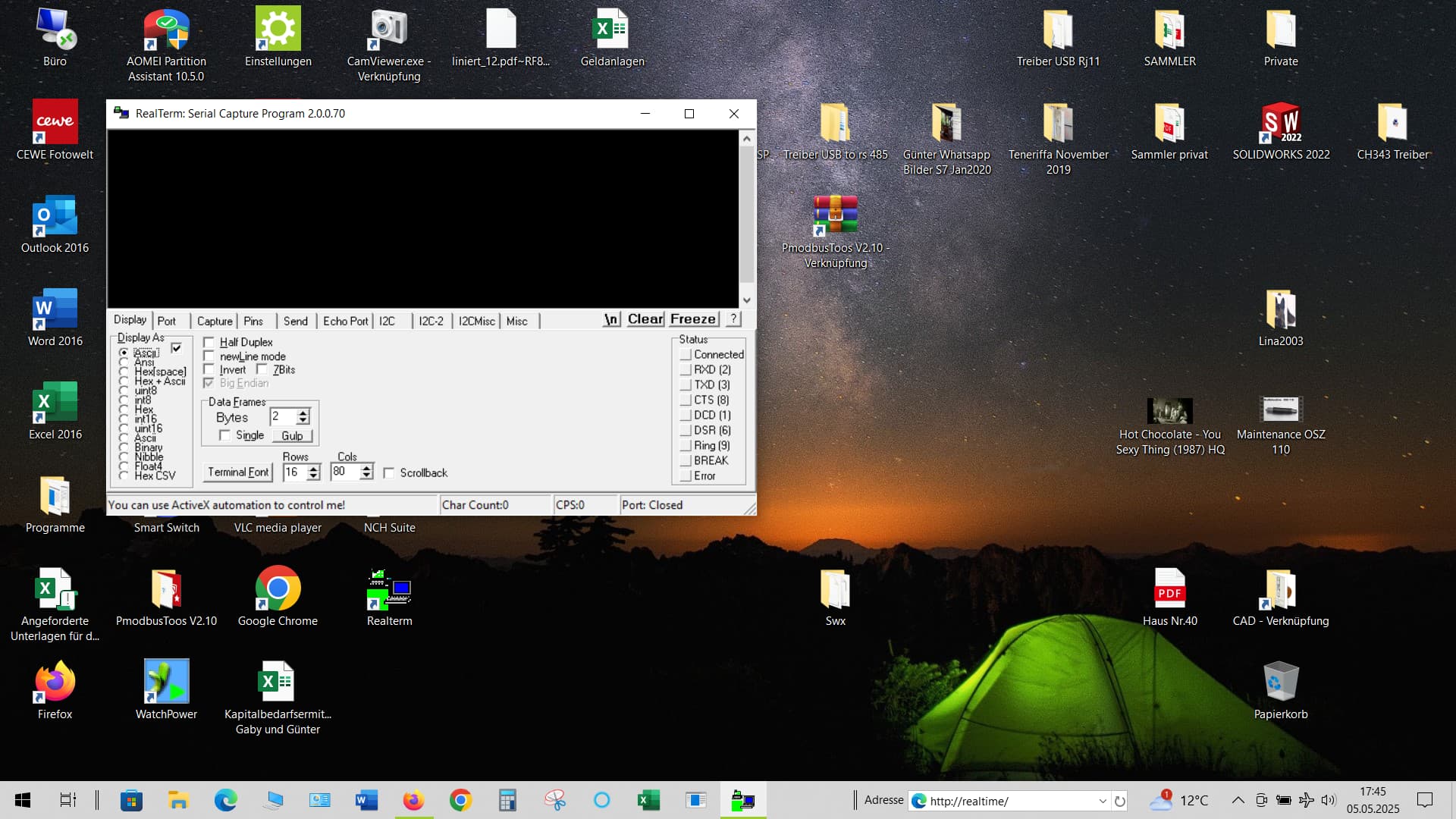Open Windows Start menu
Viewport: 1456px width, 819px height.
coord(23,800)
